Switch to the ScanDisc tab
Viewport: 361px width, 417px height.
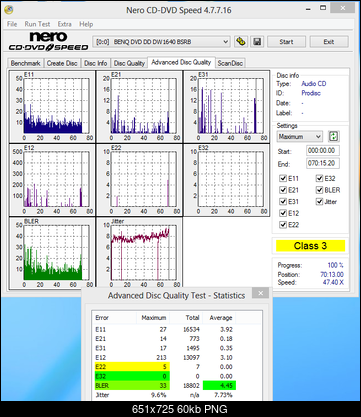[x=230, y=63]
